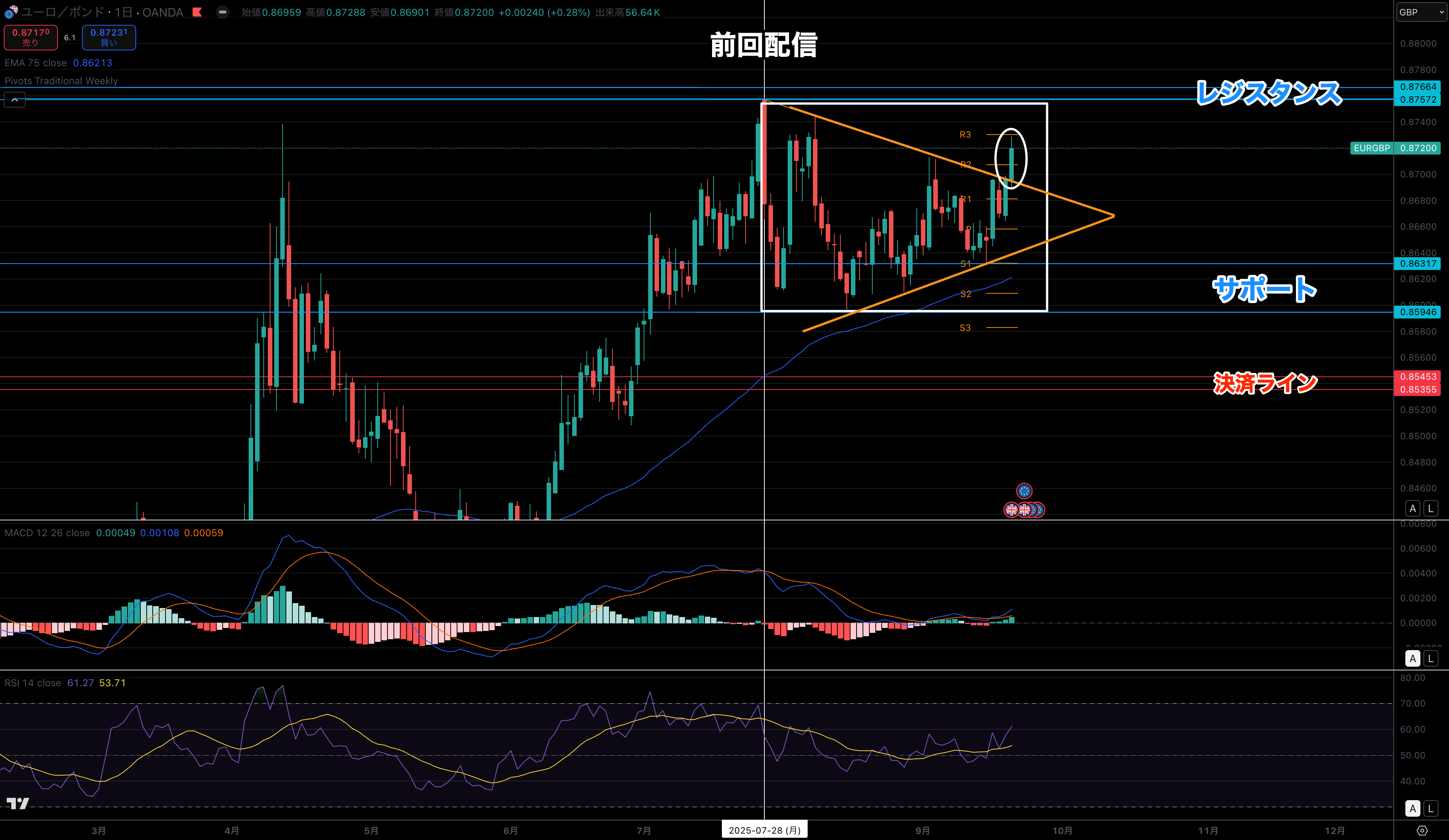Click the EUR/GBP symbol flag icon

click(x=11, y=12)
